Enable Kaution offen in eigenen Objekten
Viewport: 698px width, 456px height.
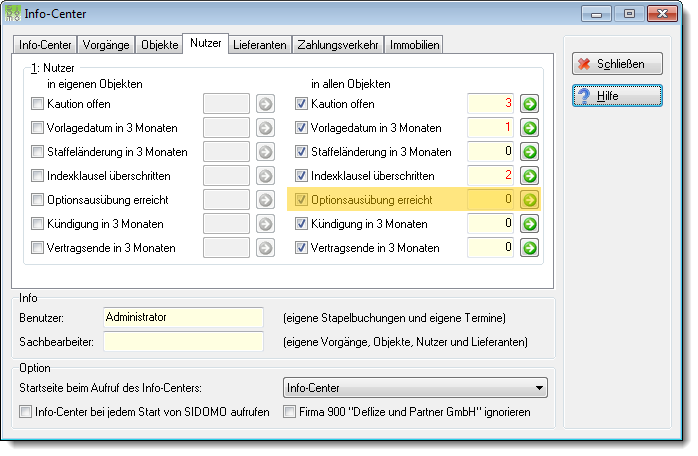(37, 104)
